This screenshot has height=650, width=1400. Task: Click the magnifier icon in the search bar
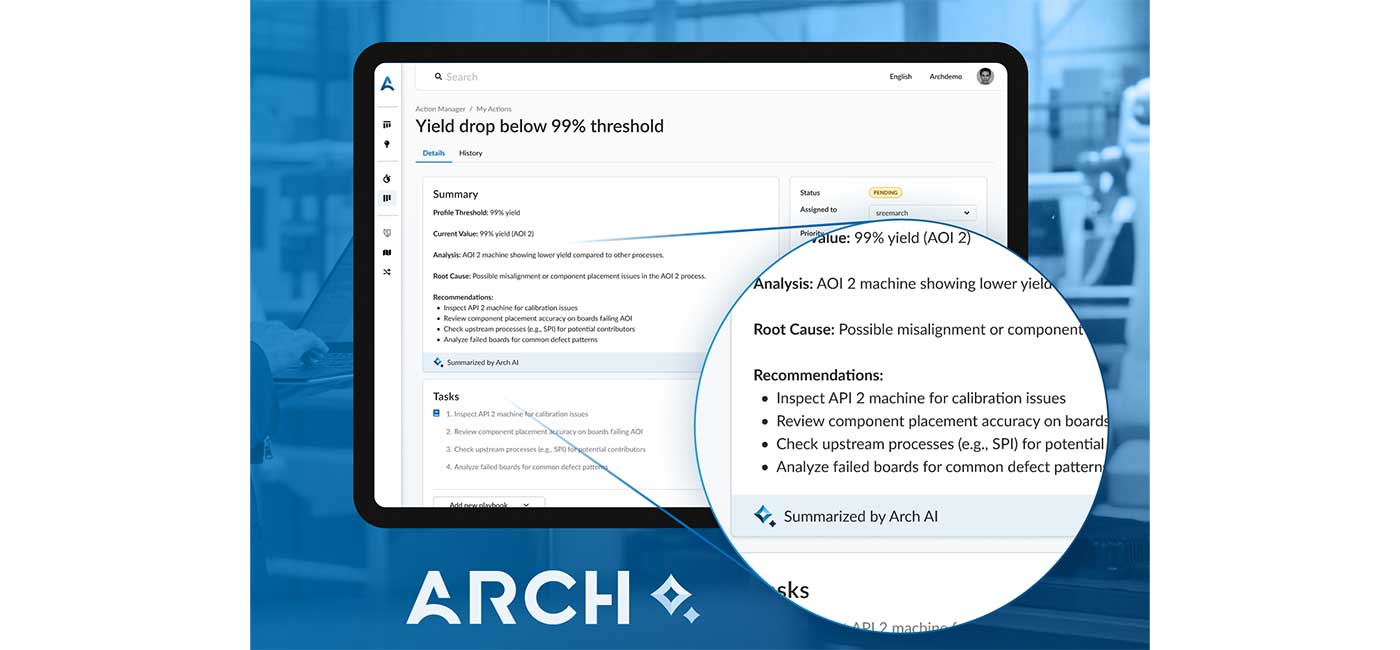(438, 76)
